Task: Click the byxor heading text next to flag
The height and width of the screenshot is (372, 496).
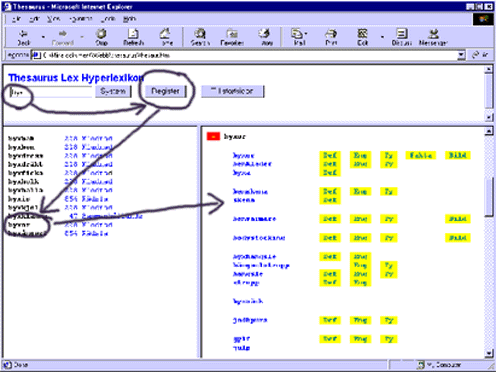Action: pyautogui.click(x=235, y=137)
